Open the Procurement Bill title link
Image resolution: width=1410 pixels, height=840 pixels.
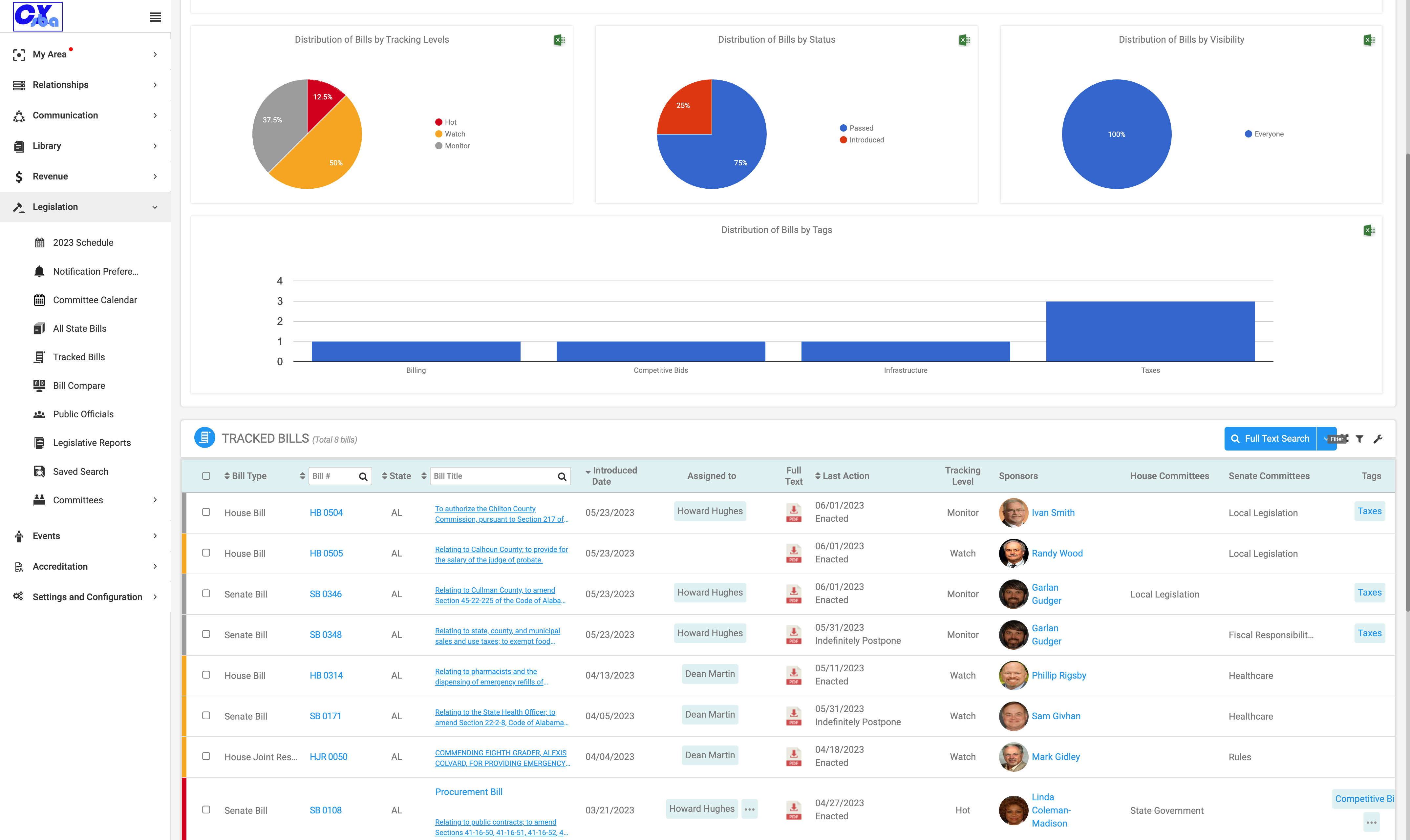(469, 792)
